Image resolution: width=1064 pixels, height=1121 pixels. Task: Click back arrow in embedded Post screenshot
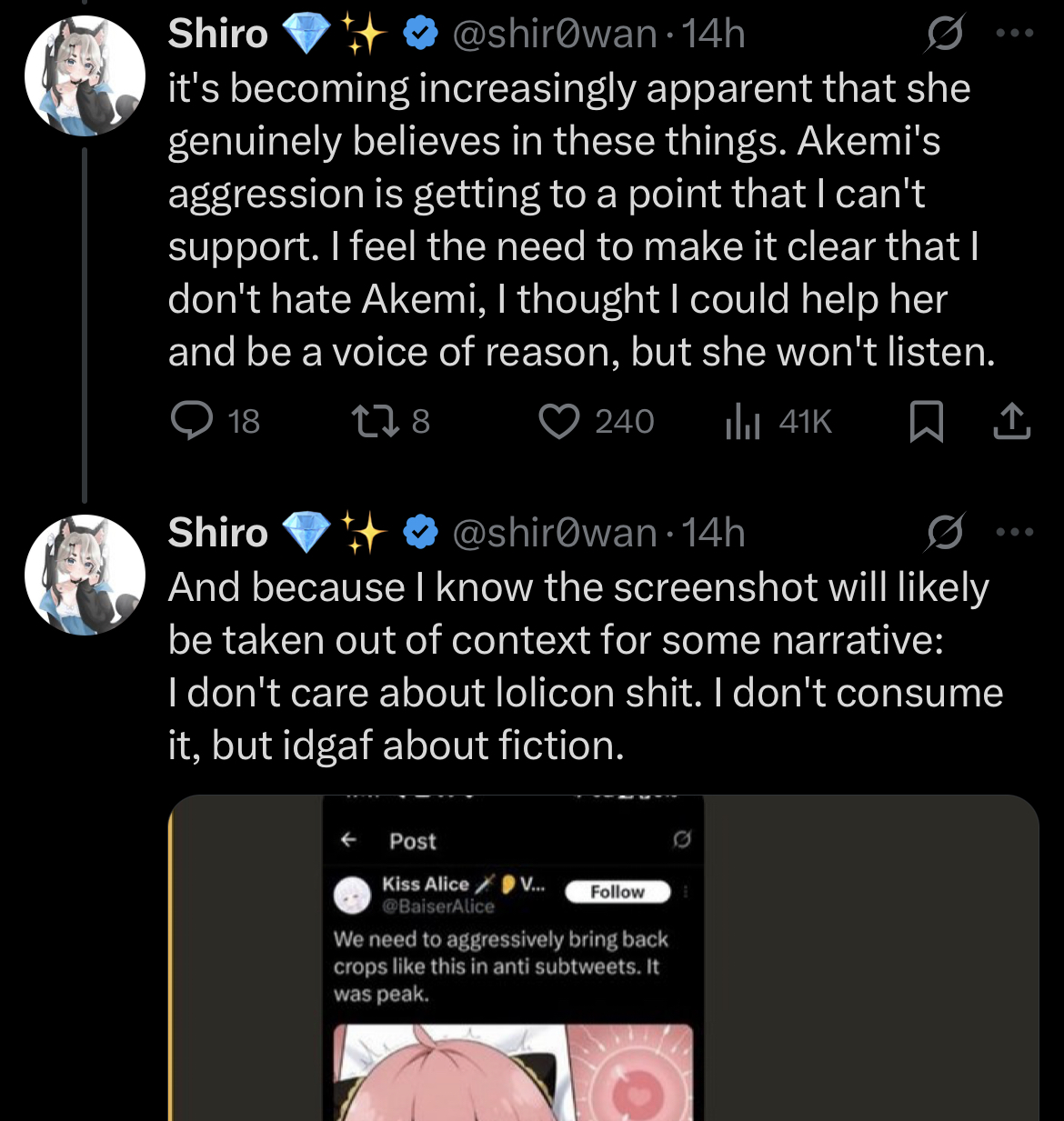348,840
